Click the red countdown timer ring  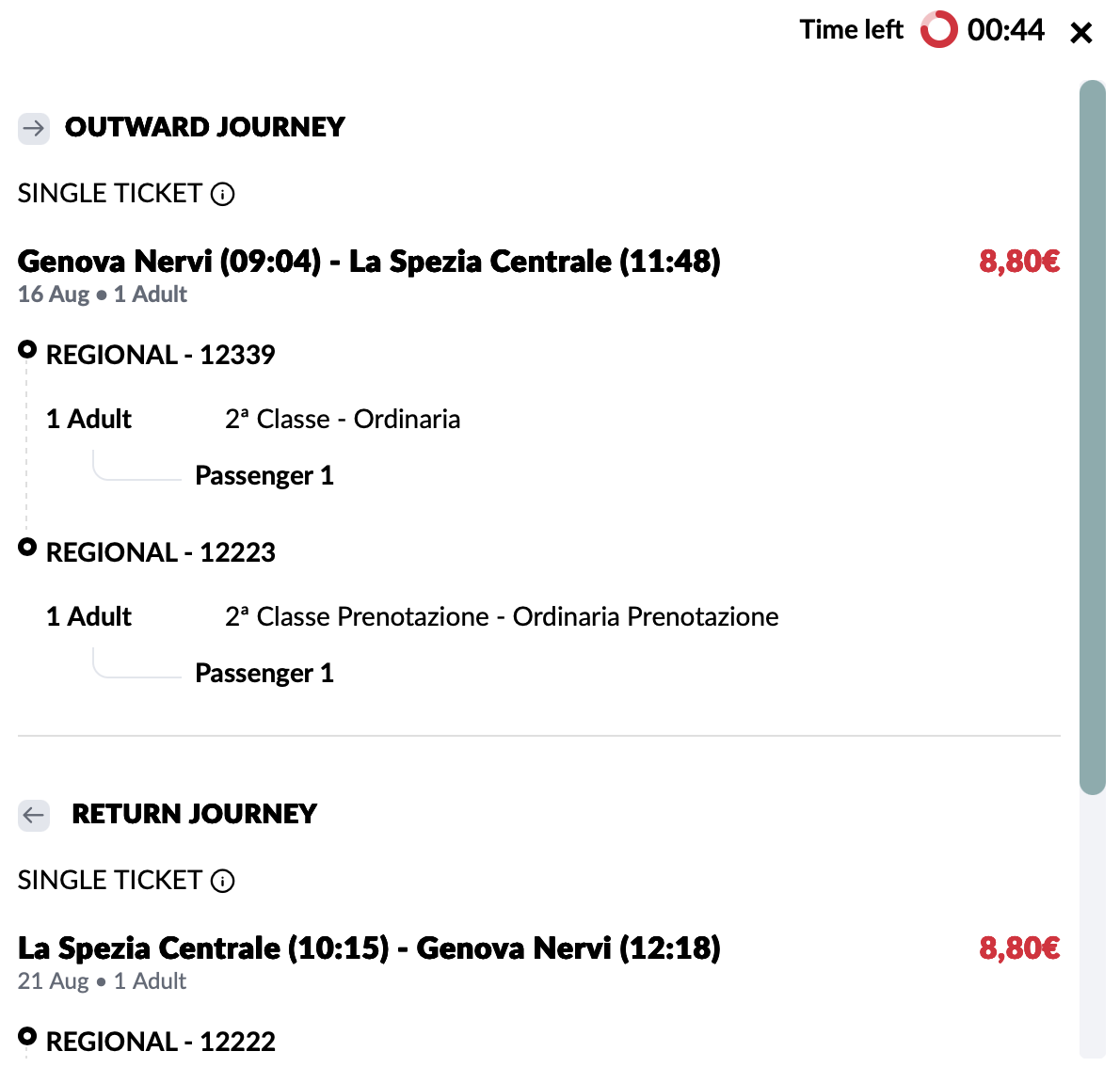[938, 30]
